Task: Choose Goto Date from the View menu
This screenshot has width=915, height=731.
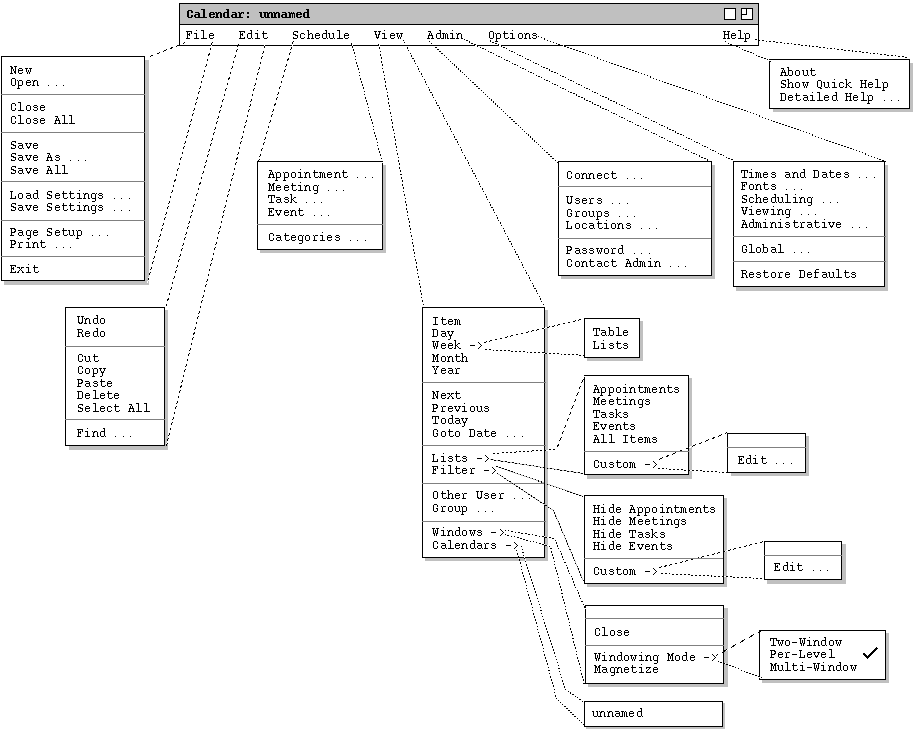Action: (478, 433)
